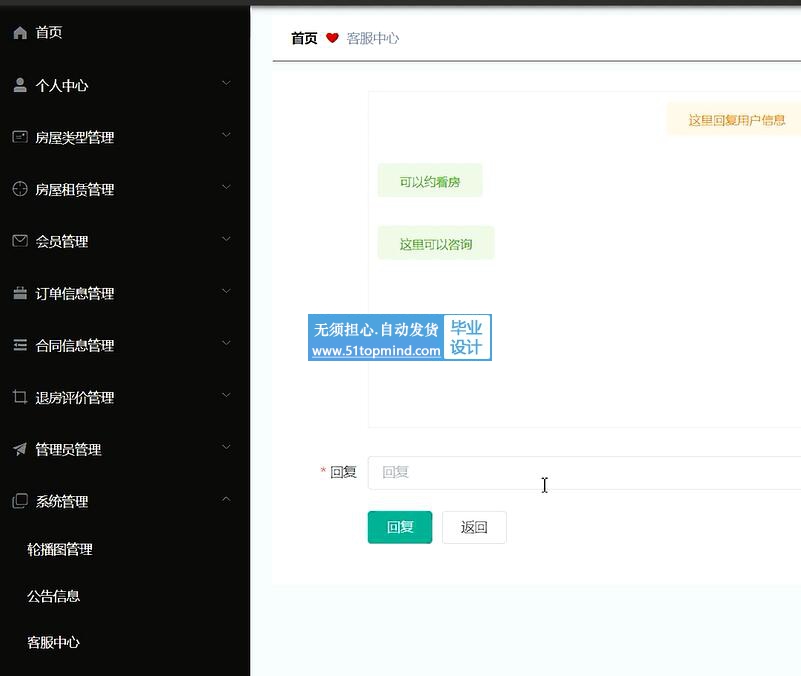This screenshot has width=801, height=676.
Task: Click the circular icon beside 房屋租赁管理
Action: 20,189
